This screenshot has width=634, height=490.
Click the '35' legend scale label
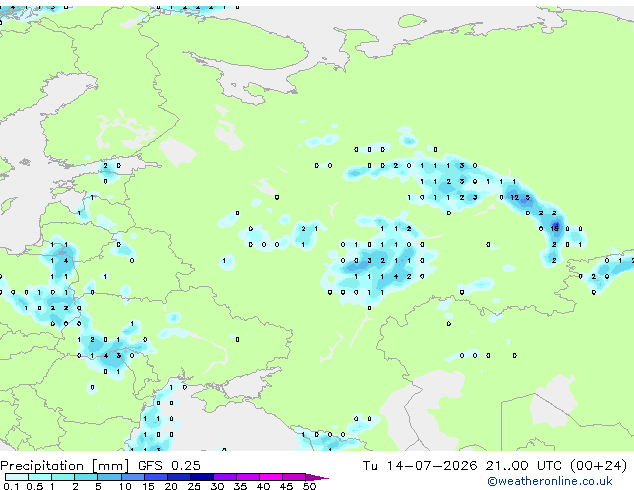pos(240,486)
